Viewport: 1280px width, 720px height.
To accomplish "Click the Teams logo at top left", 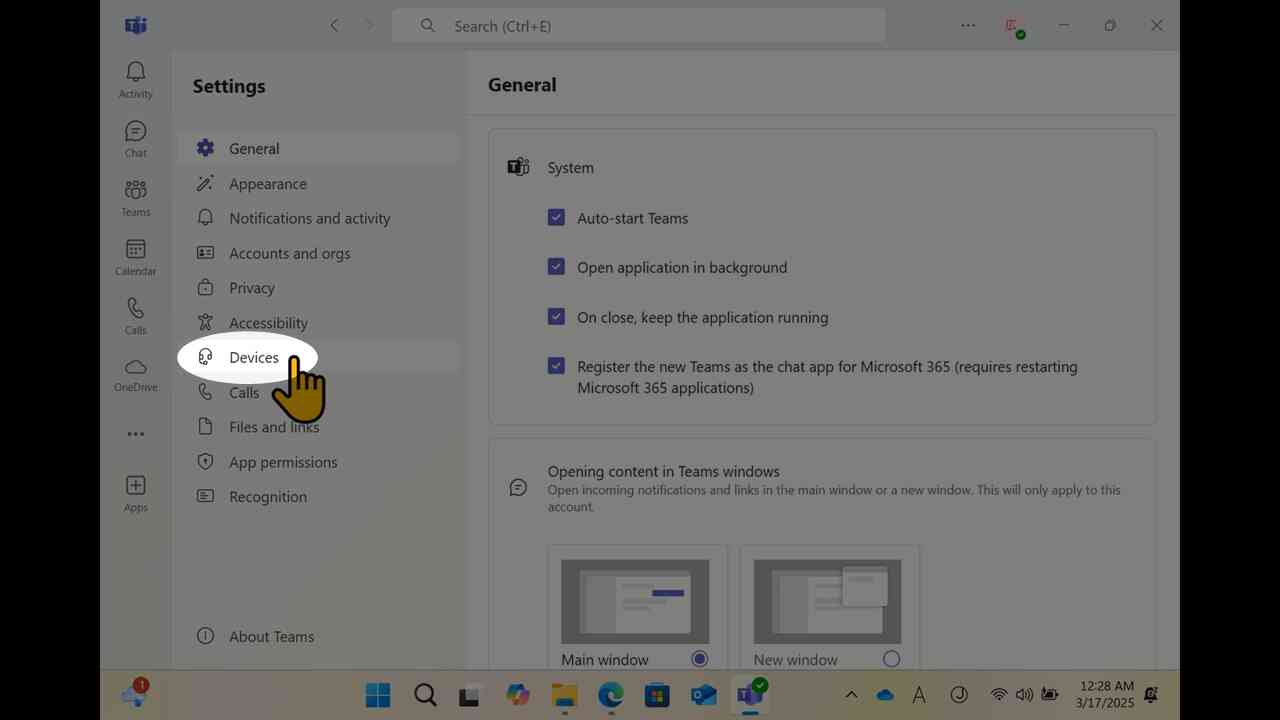I will coord(136,26).
